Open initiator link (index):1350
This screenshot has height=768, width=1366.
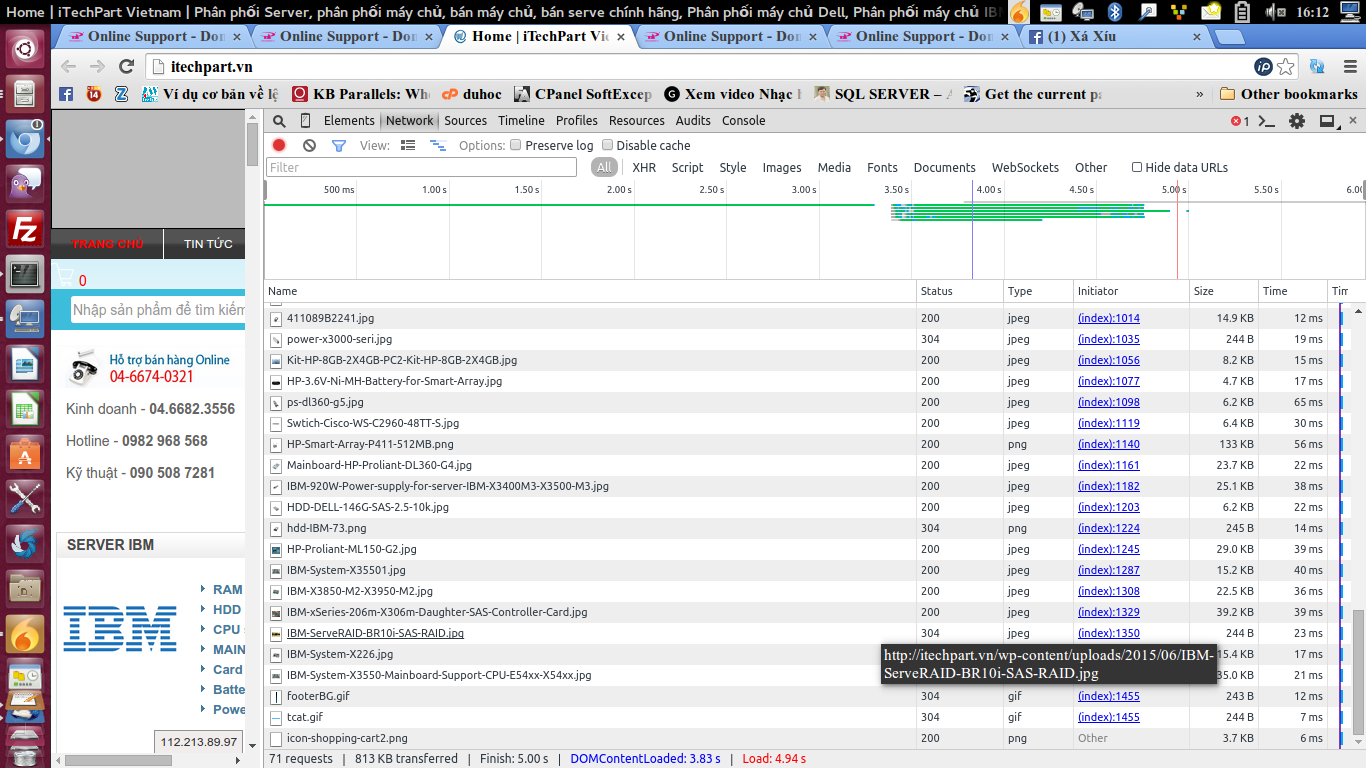click(1108, 633)
